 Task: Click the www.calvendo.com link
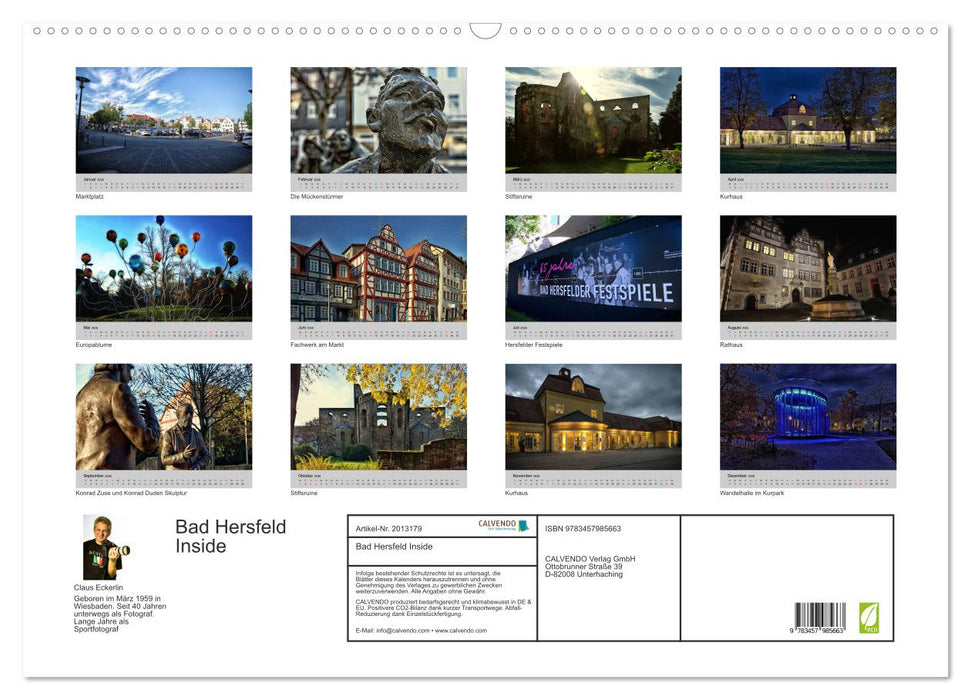(x=460, y=630)
